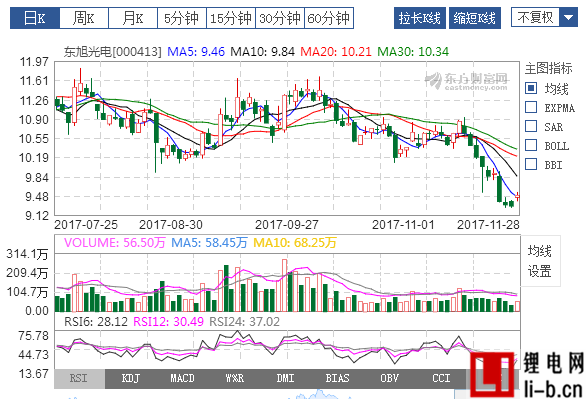Click the 主图指标 heading
The height and width of the screenshot is (399, 586).
click(x=548, y=68)
